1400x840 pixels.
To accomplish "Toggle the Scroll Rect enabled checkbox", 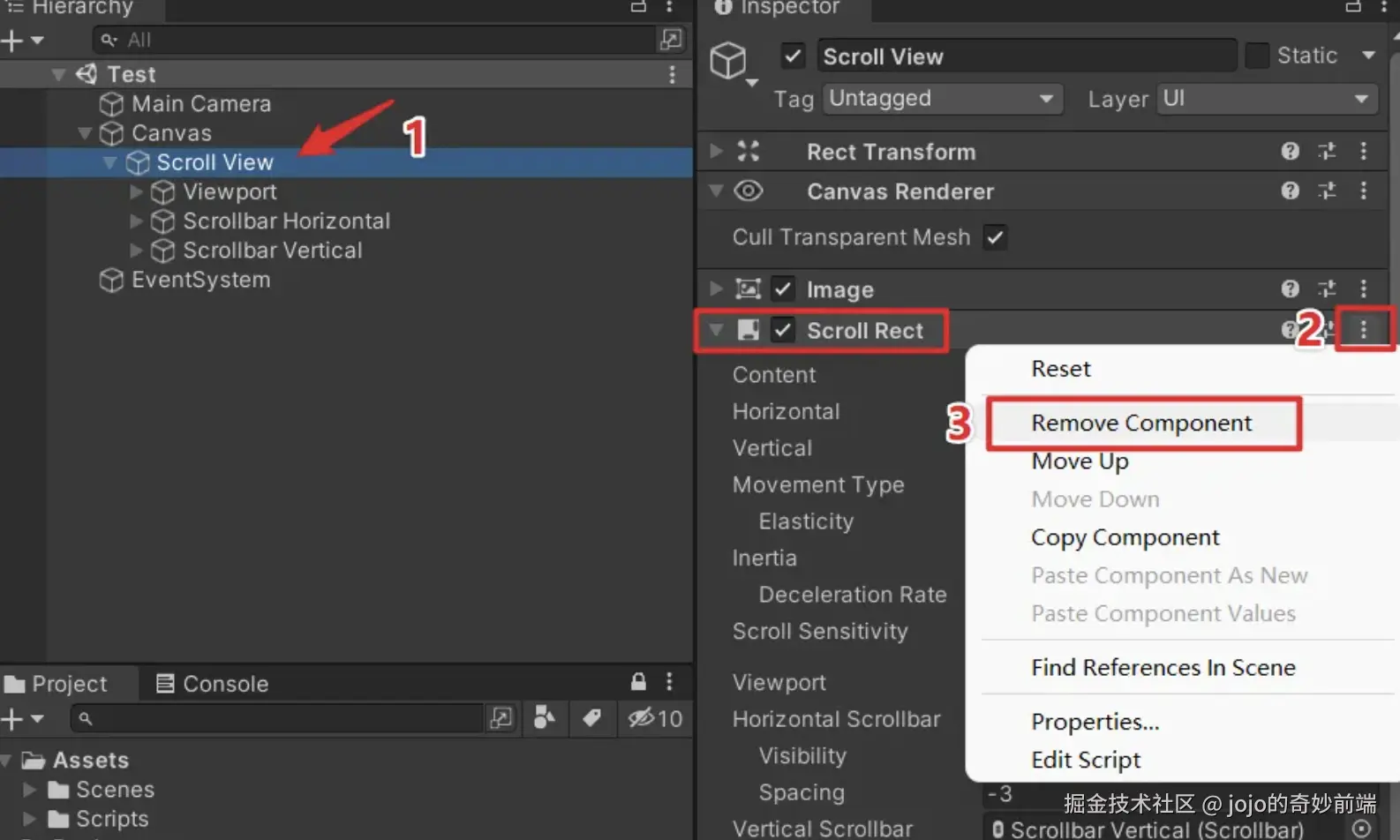I will (x=783, y=330).
